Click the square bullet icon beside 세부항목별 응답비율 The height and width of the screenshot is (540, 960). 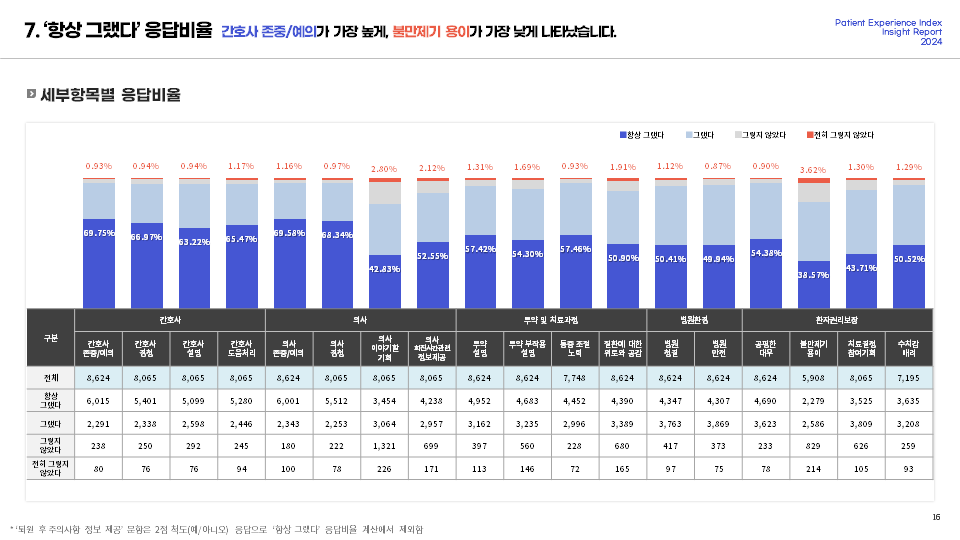[x=31, y=94]
